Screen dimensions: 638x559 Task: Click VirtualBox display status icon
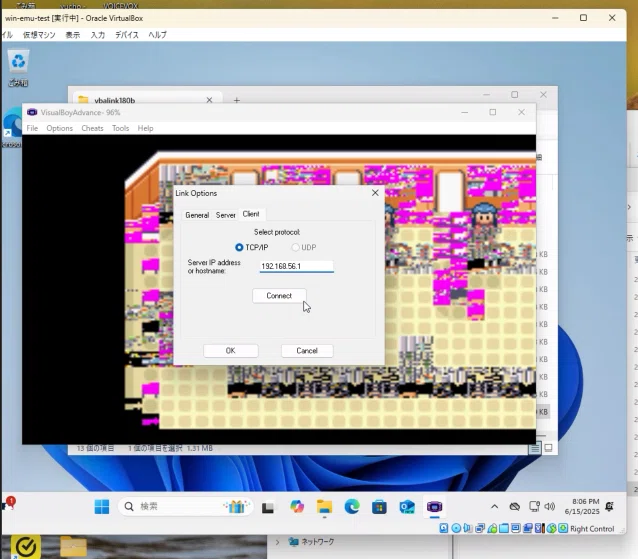[516, 528]
